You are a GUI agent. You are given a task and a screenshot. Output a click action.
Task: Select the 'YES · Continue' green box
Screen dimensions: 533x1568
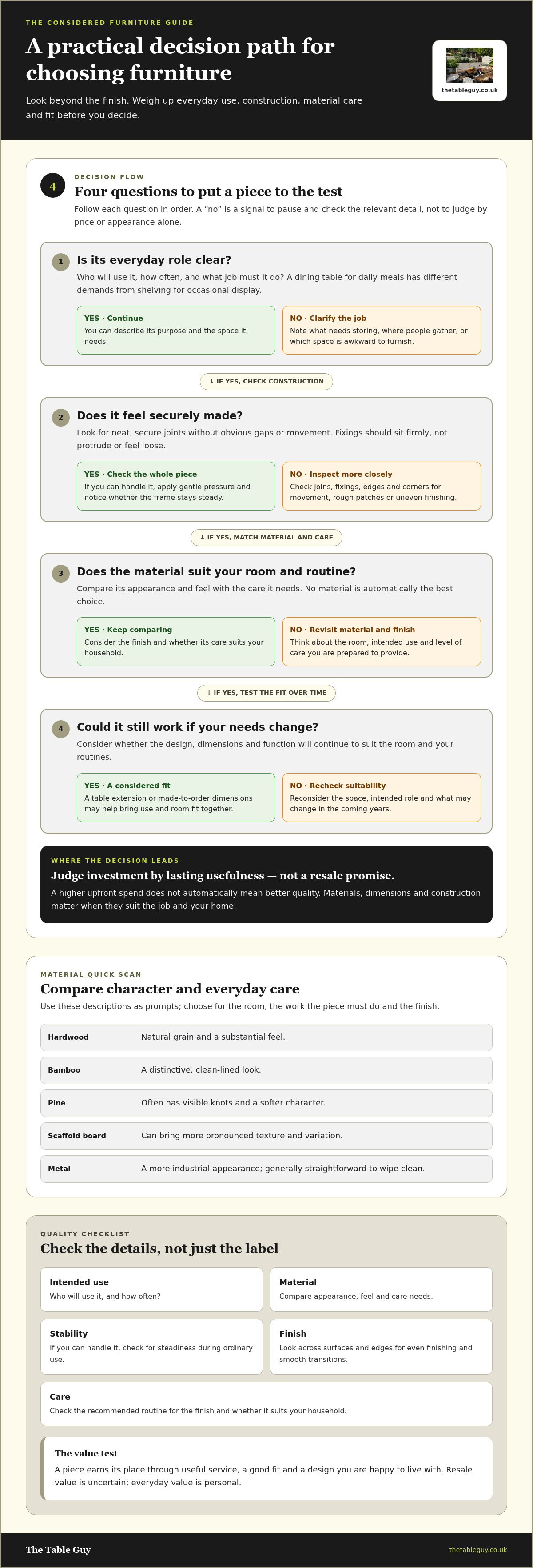(x=176, y=330)
